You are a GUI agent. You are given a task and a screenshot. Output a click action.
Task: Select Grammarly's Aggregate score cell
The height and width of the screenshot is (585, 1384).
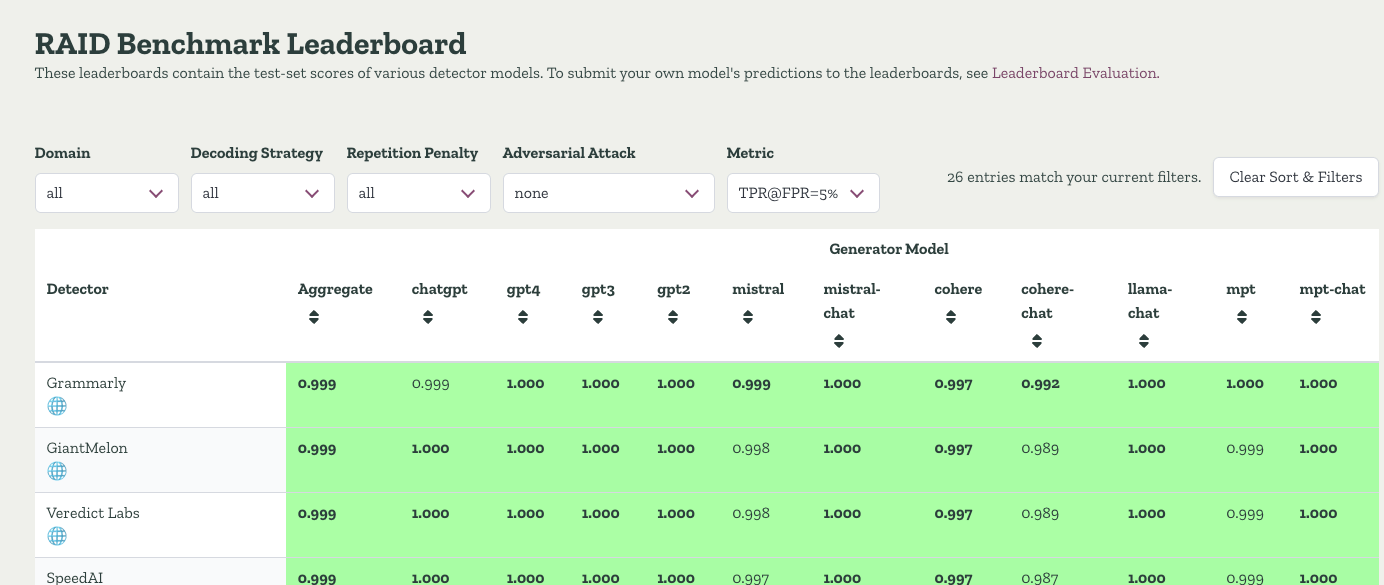(317, 384)
